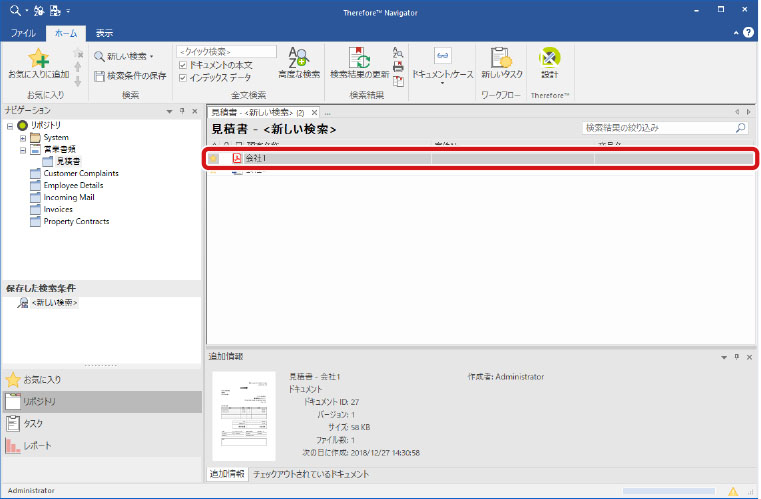Click the お気に入りに追加 star icon
Viewport: 761px width, 499px height.
point(38,58)
